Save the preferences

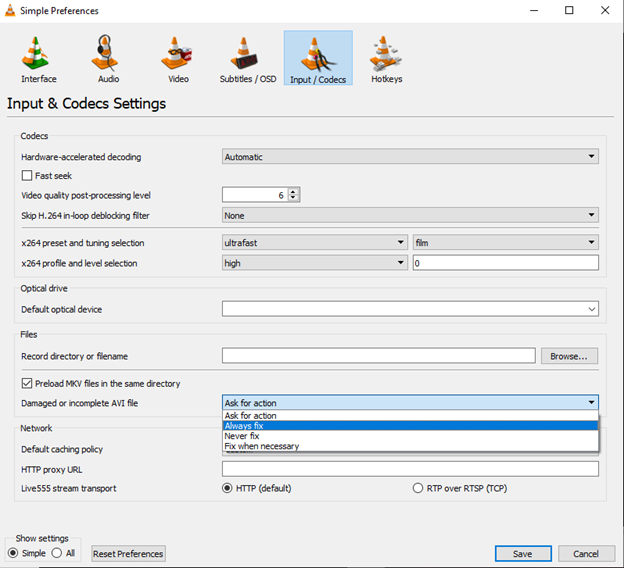click(x=523, y=553)
